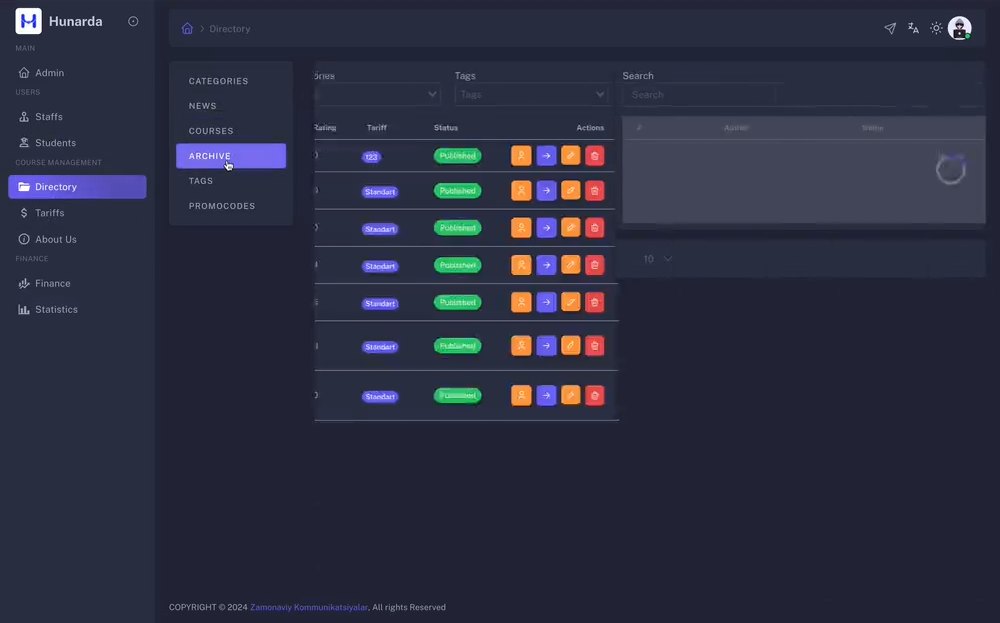This screenshot has width=1000, height=623.
Task: Click the paper plane send icon
Action: pyautogui.click(x=890, y=28)
